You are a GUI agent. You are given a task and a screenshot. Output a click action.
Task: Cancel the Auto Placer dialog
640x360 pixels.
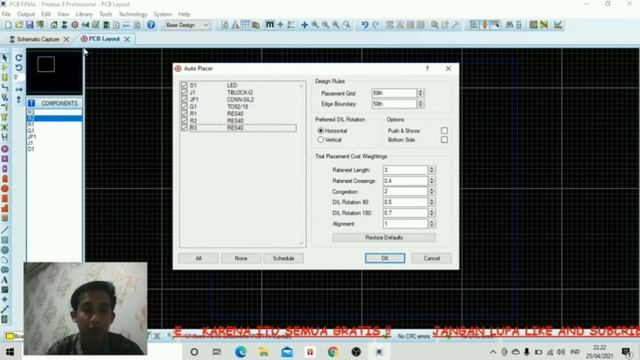point(431,258)
